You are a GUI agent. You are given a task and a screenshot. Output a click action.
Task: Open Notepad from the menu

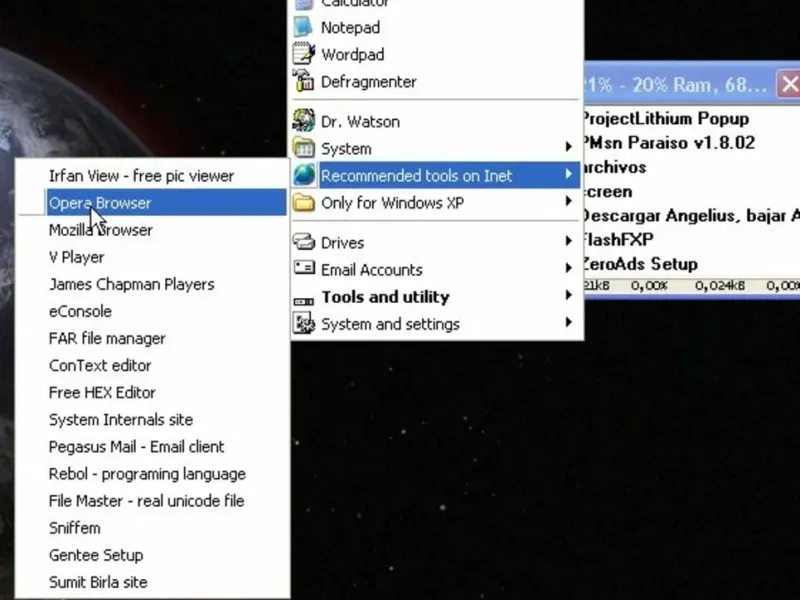tap(437, 28)
